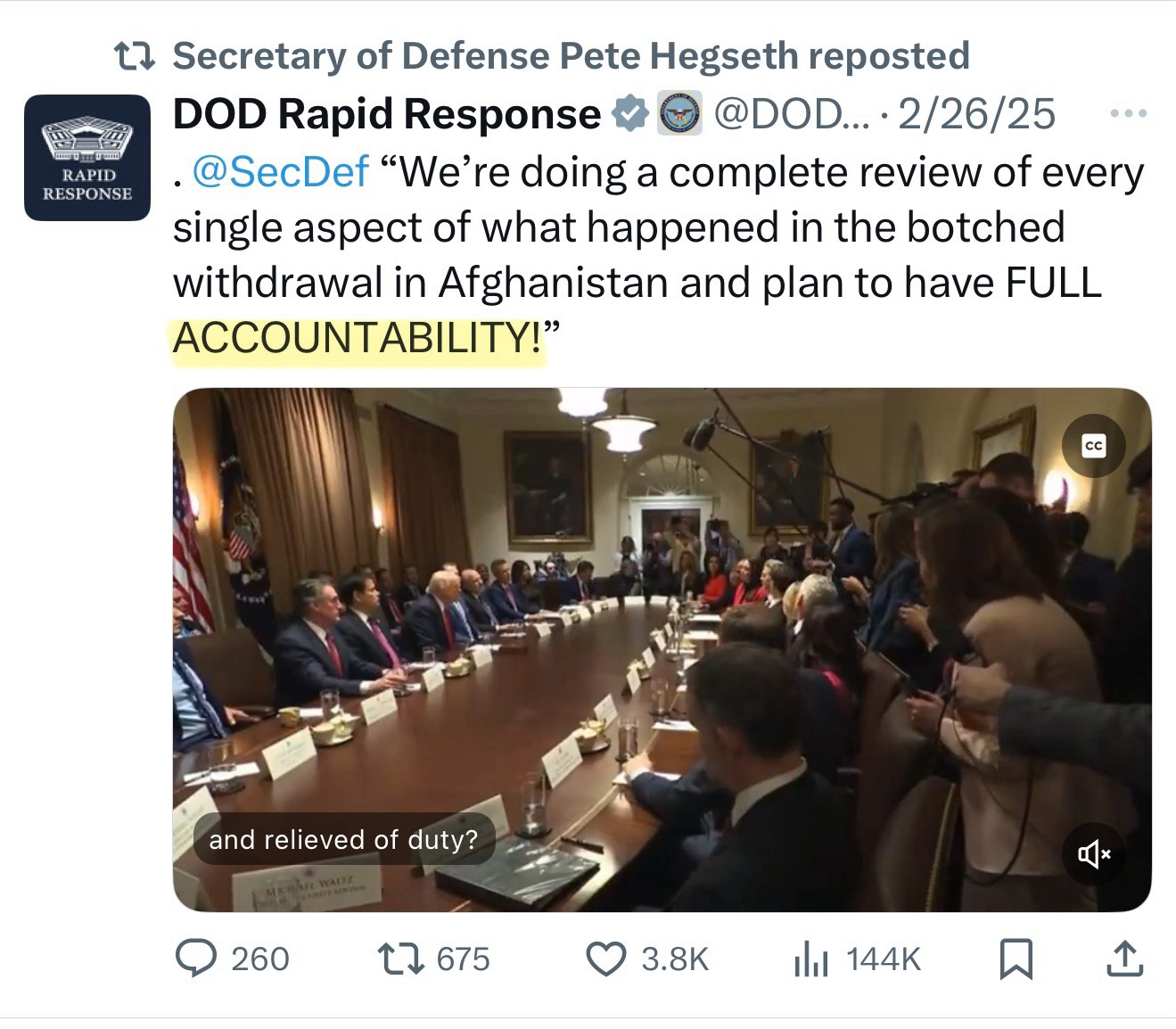Click the Department of Defense seal badge
This screenshot has width=1176, height=1029.
[680, 114]
